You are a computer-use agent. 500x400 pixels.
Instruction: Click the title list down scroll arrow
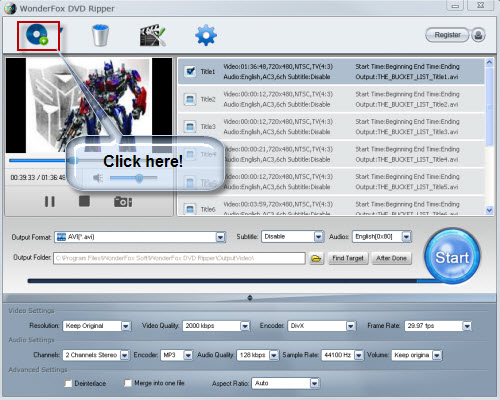[x=489, y=210]
